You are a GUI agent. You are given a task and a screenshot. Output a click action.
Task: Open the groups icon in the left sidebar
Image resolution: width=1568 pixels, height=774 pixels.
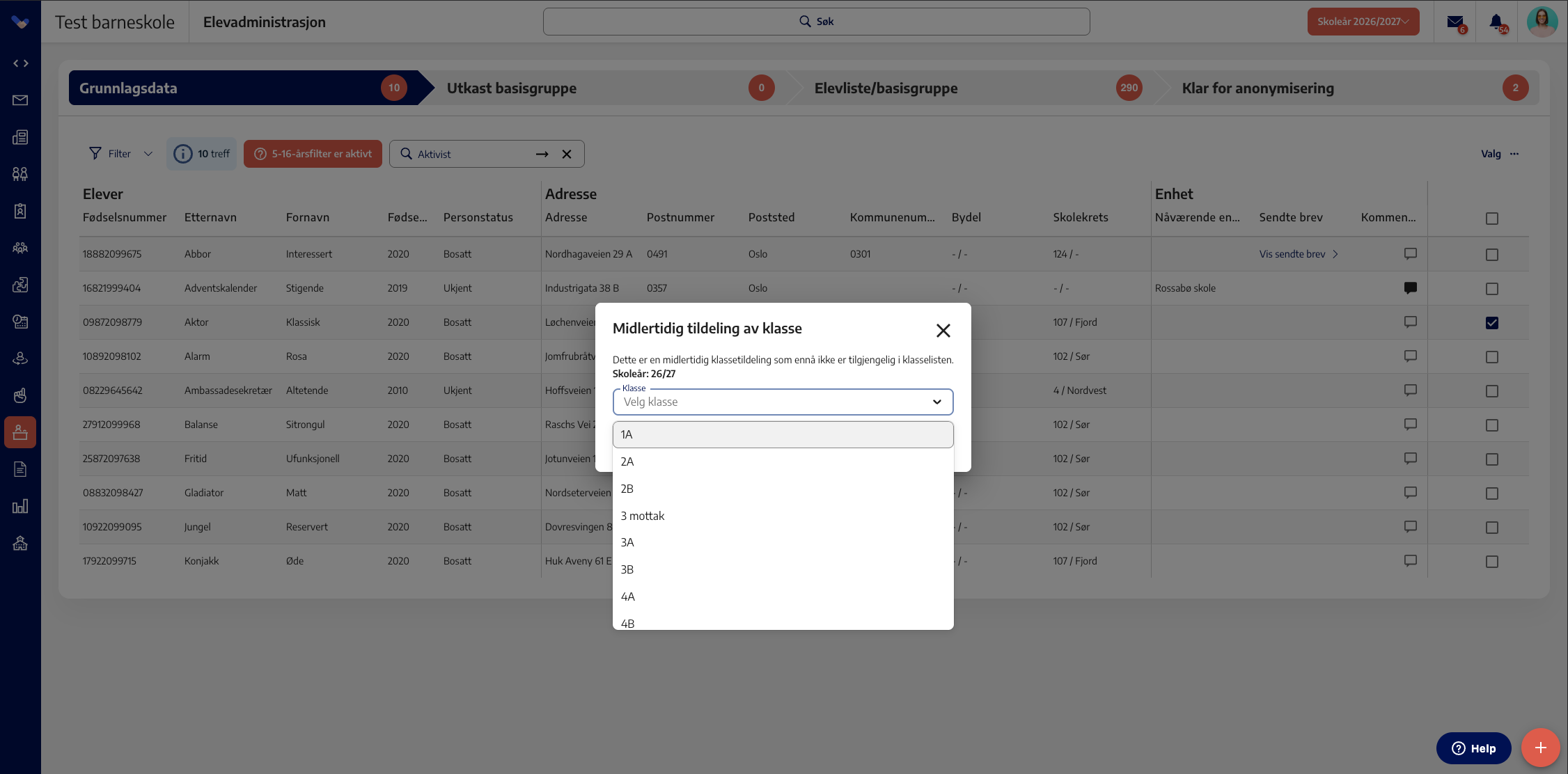[x=20, y=174]
